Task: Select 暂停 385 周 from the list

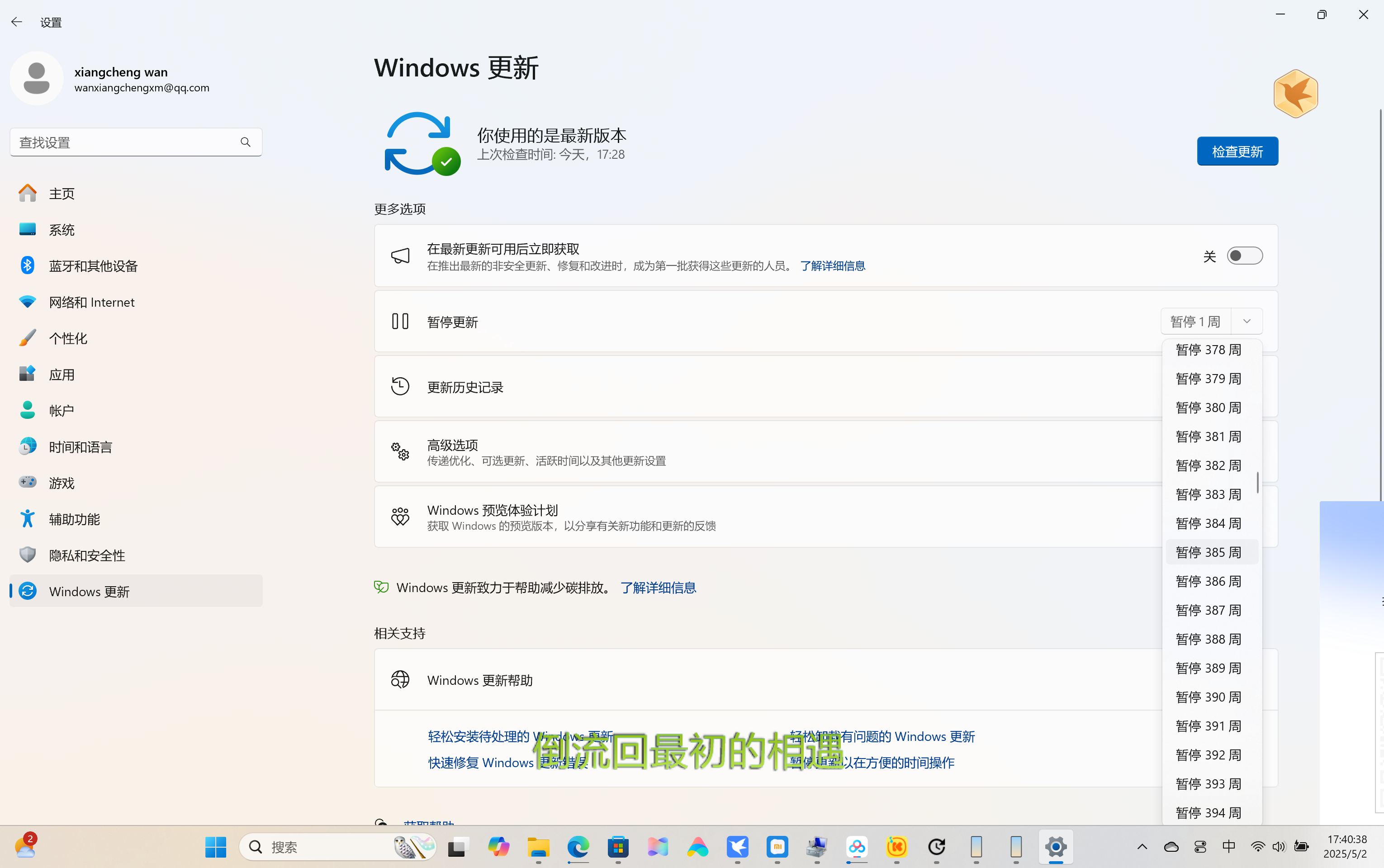Action: pyautogui.click(x=1209, y=552)
